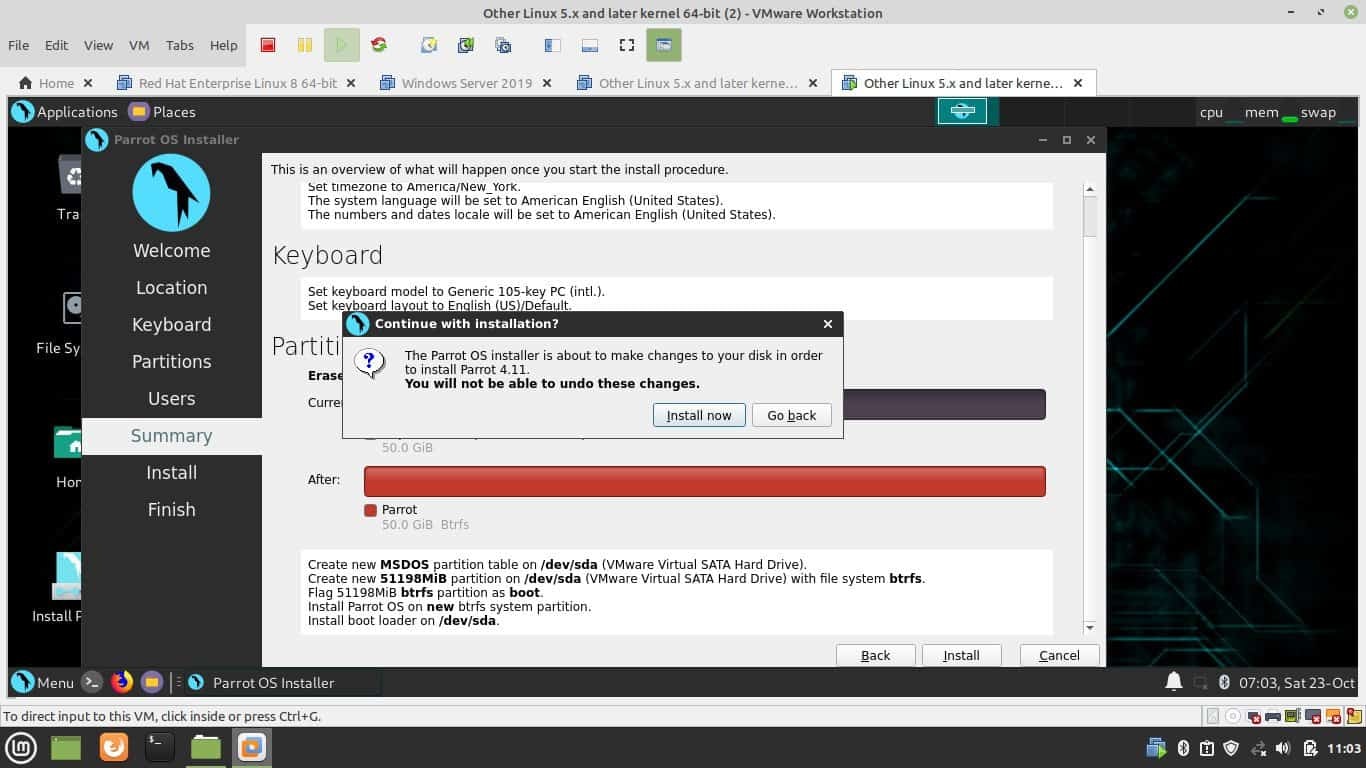1366x768 pixels.
Task: Select Parrot OS Installer taskbar entry
Action: click(282, 682)
